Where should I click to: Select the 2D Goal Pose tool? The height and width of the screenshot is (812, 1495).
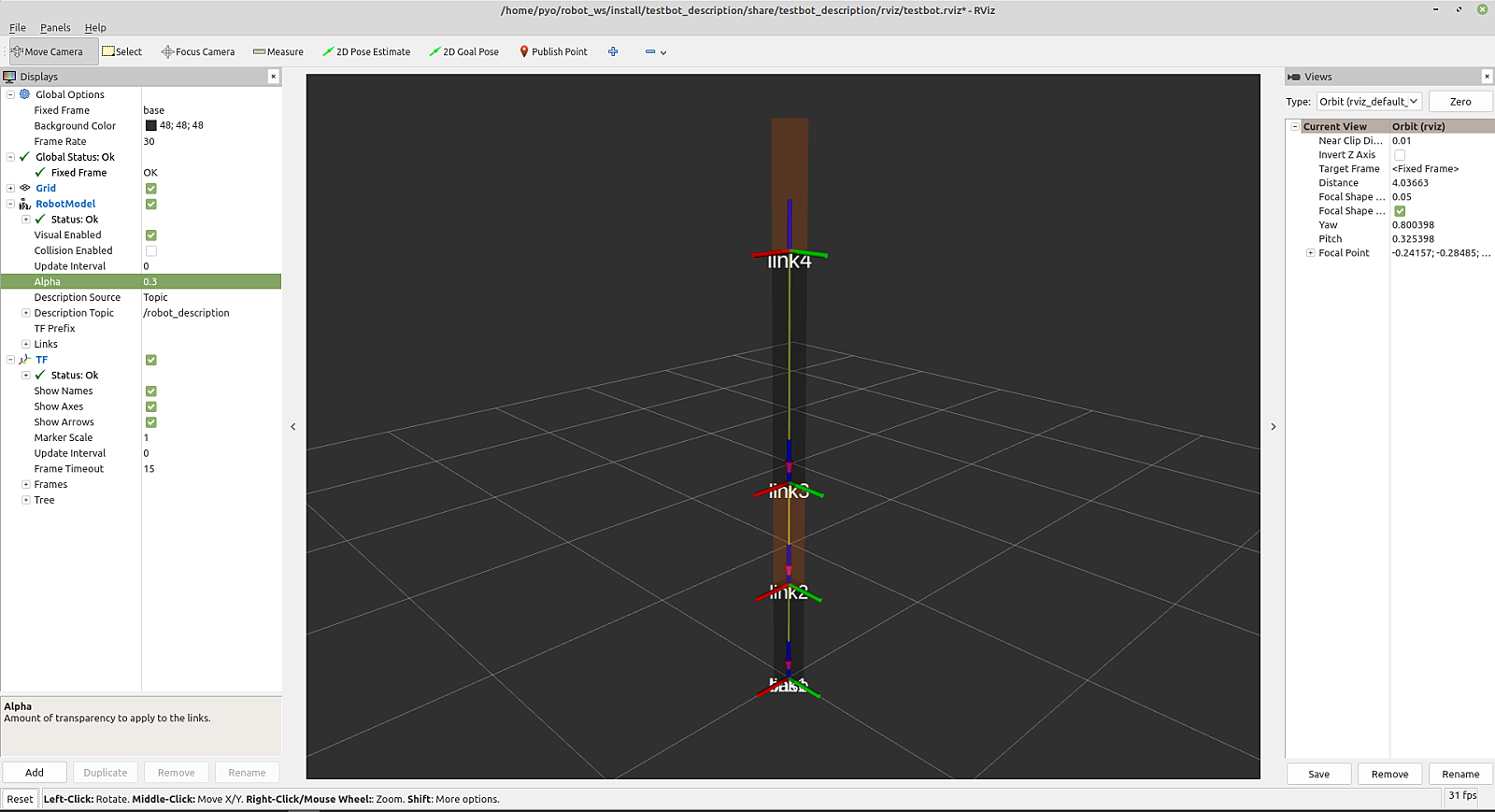(x=464, y=52)
